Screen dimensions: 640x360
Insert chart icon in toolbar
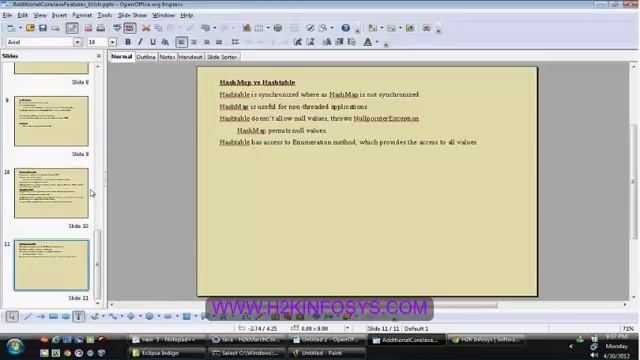click(247, 28)
